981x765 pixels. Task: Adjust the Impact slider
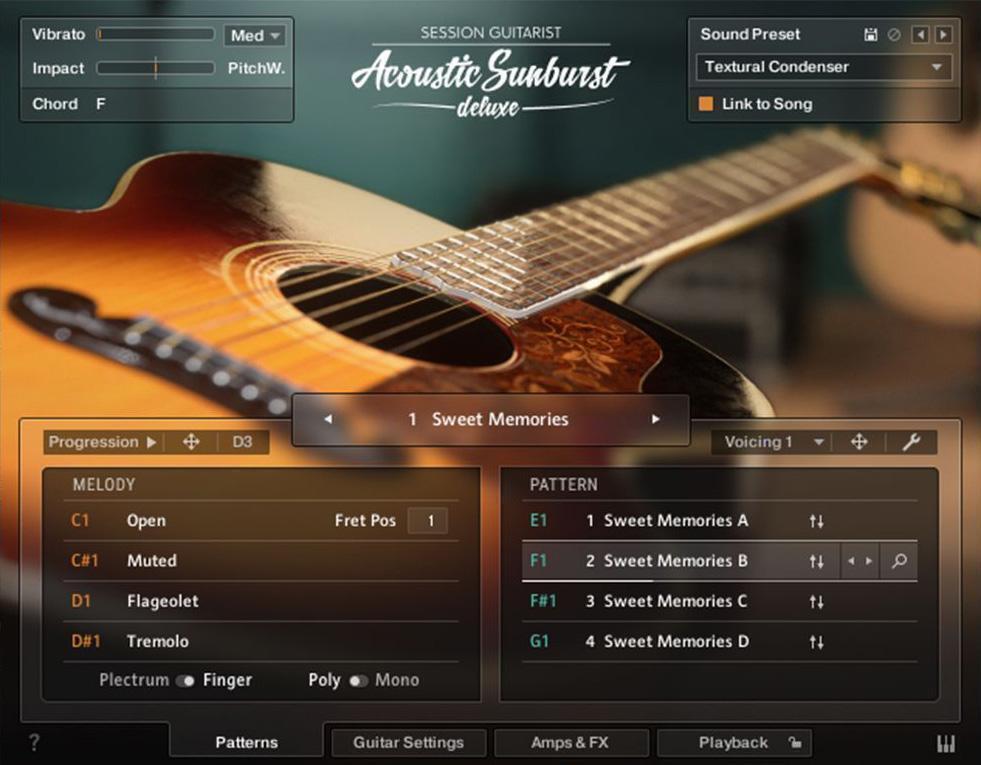[155, 69]
